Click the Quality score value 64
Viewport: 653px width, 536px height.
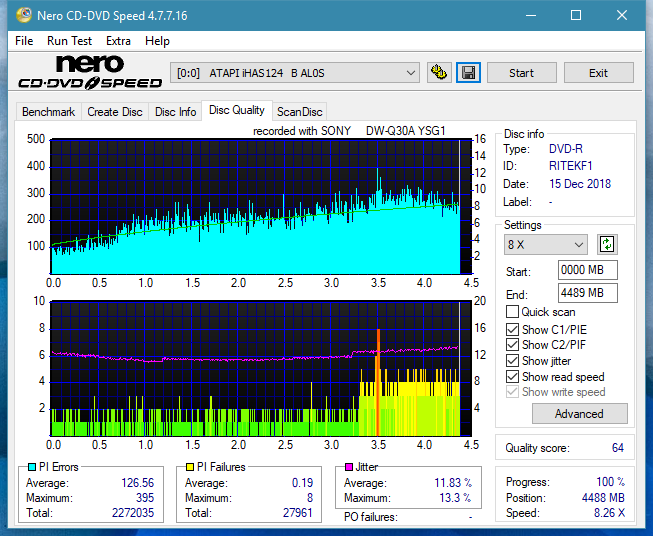click(x=618, y=448)
